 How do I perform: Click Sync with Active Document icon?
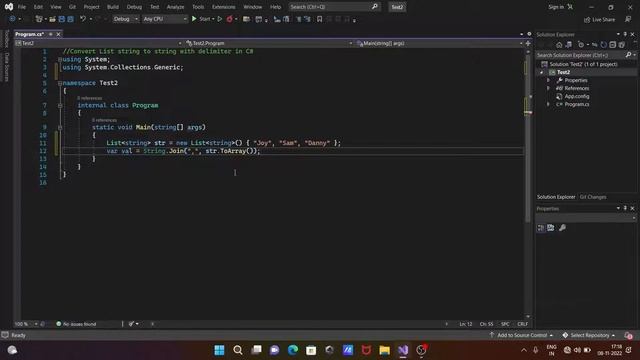pos(595,44)
